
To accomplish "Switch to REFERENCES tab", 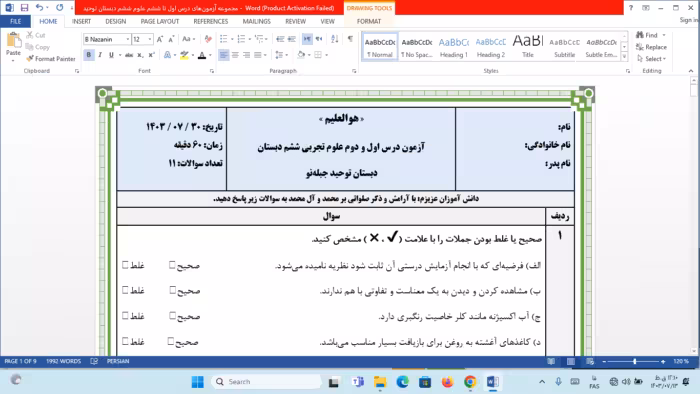I will point(211,21).
